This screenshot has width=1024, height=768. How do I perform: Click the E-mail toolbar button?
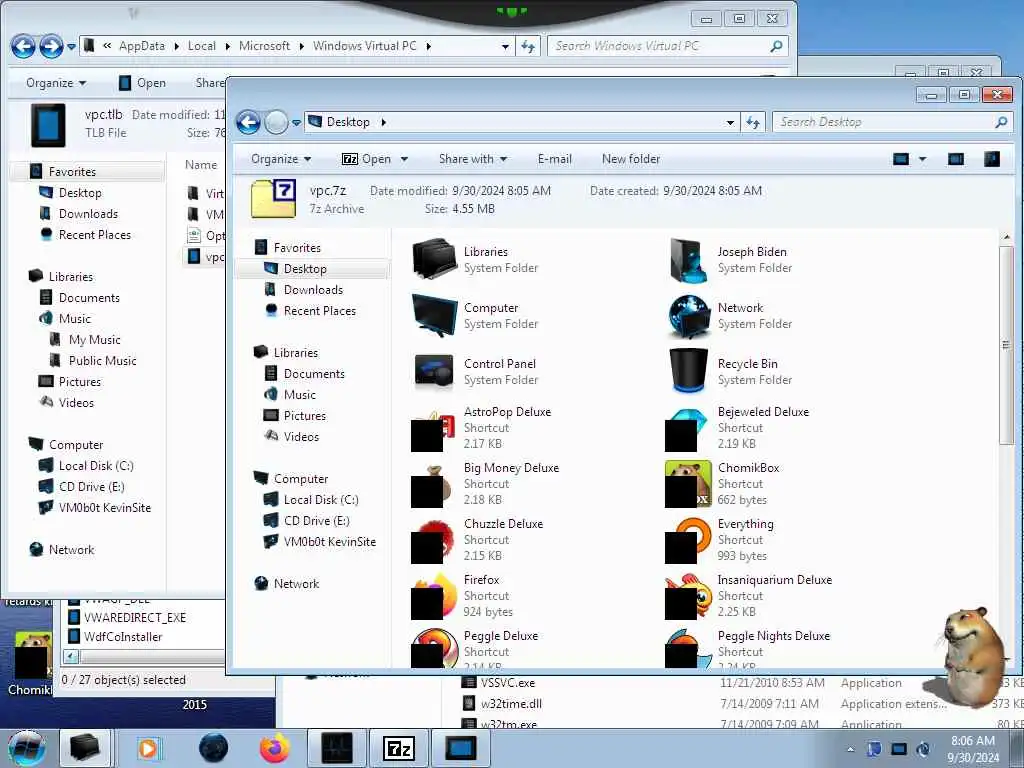pos(554,159)
